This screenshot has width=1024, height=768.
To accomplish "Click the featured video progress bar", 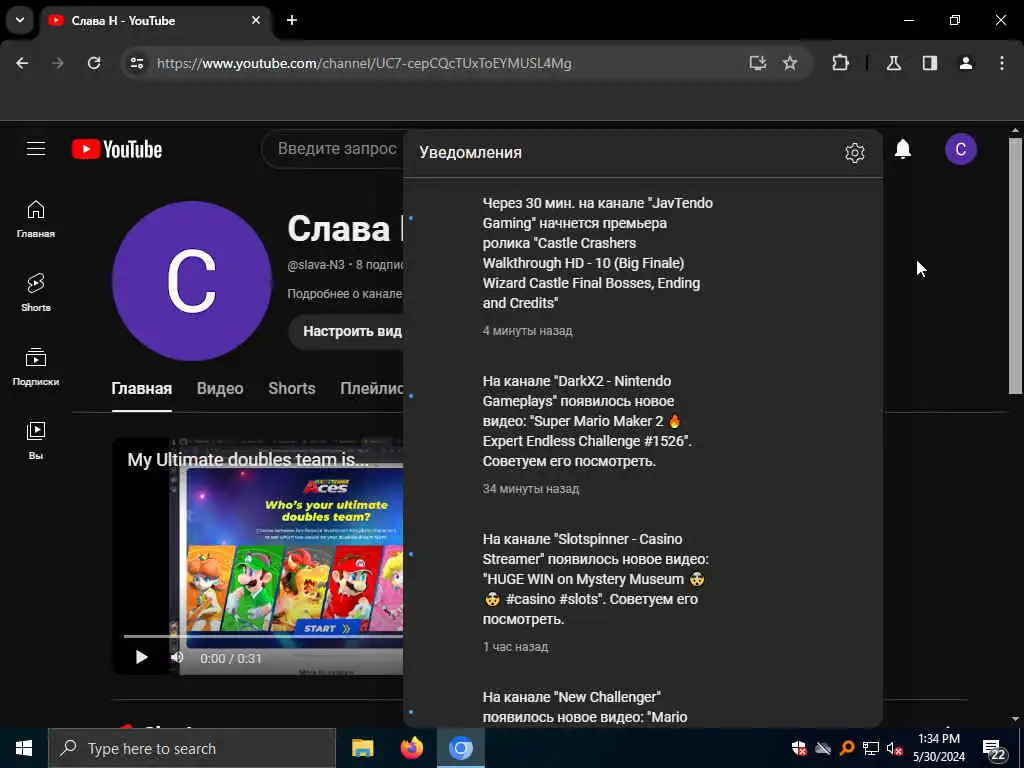I will 263,635.
